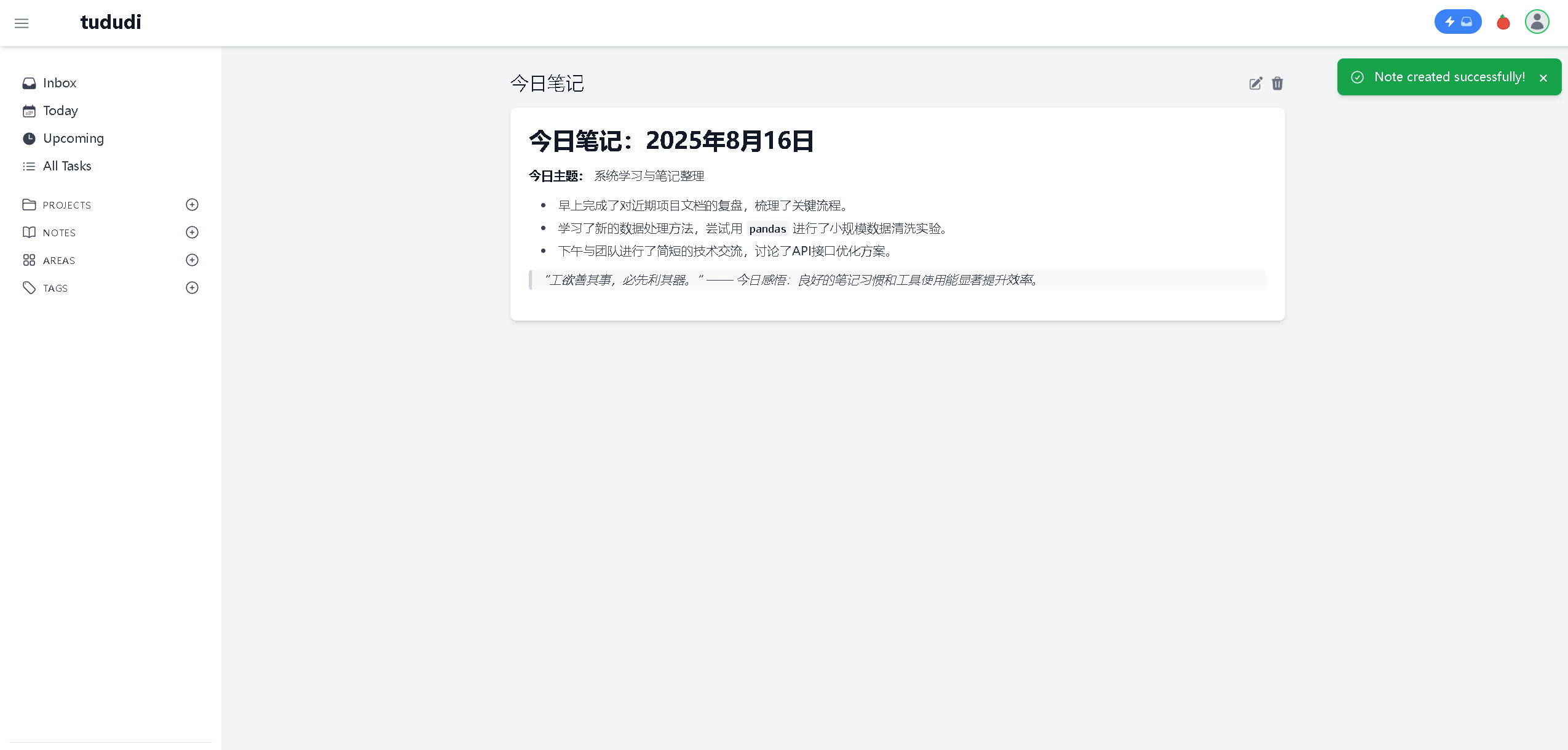Select Upcoming using the clock icon

tap(30, 138)
